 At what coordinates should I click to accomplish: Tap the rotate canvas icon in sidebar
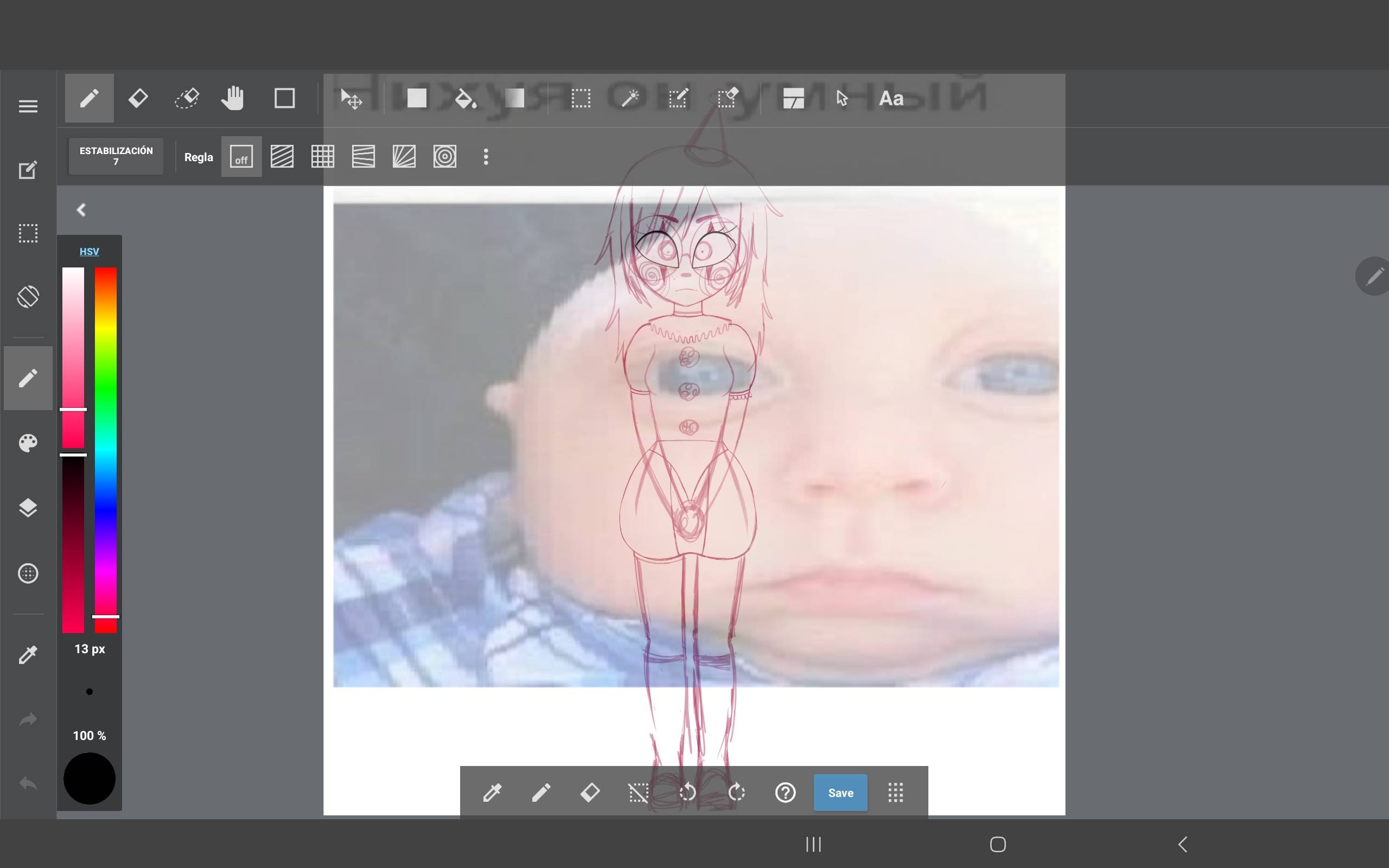click(x=28, y=297)
